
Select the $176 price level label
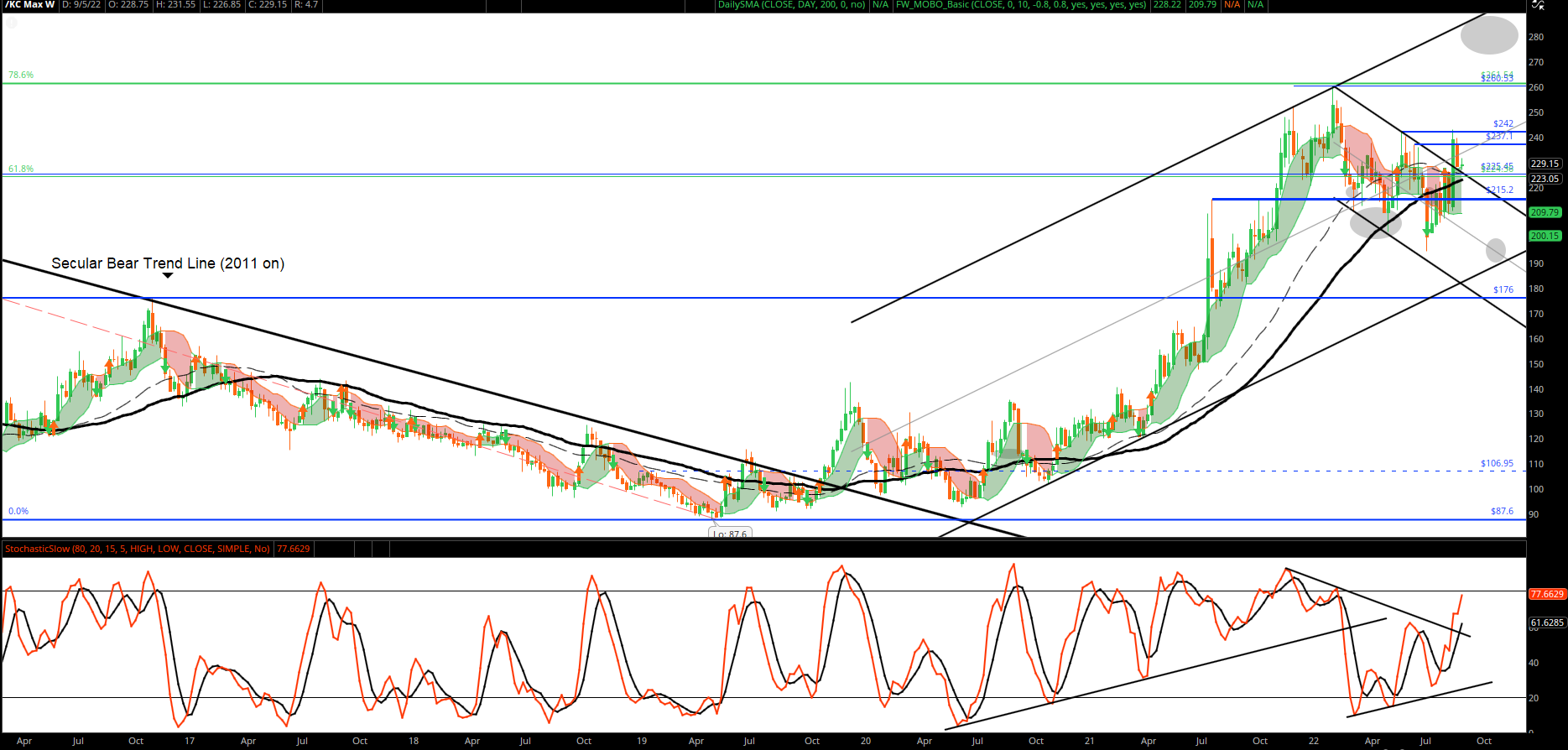(1503, 289)
